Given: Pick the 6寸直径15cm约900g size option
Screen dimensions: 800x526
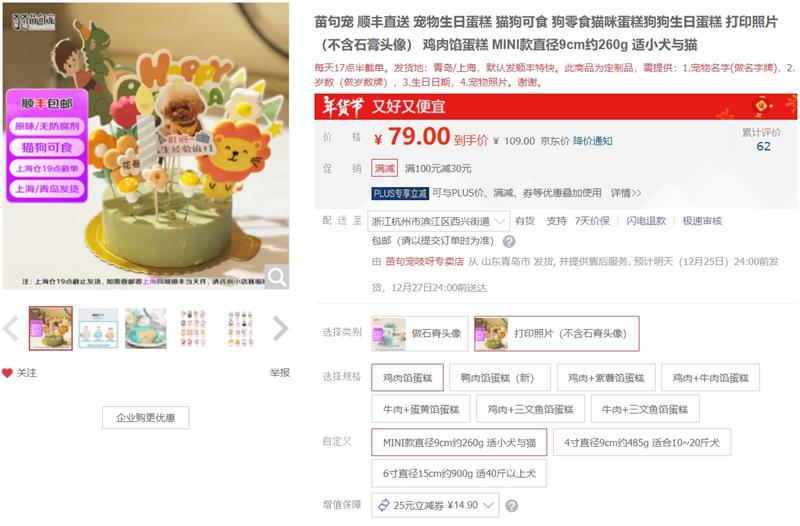Looking at the screenshot, I should tap(459, 473).
